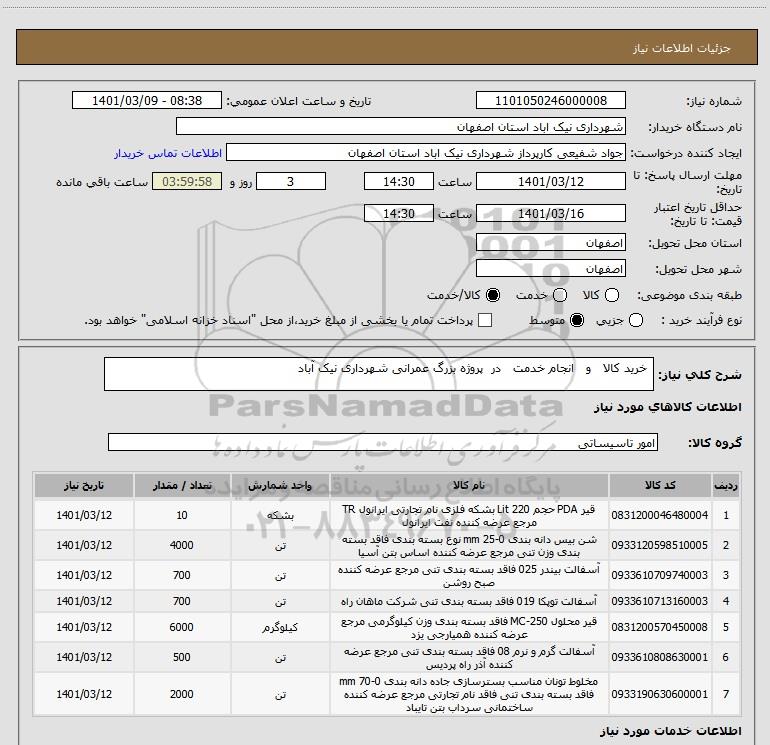Click the delivery province field اصفهان

coord(550,243)
